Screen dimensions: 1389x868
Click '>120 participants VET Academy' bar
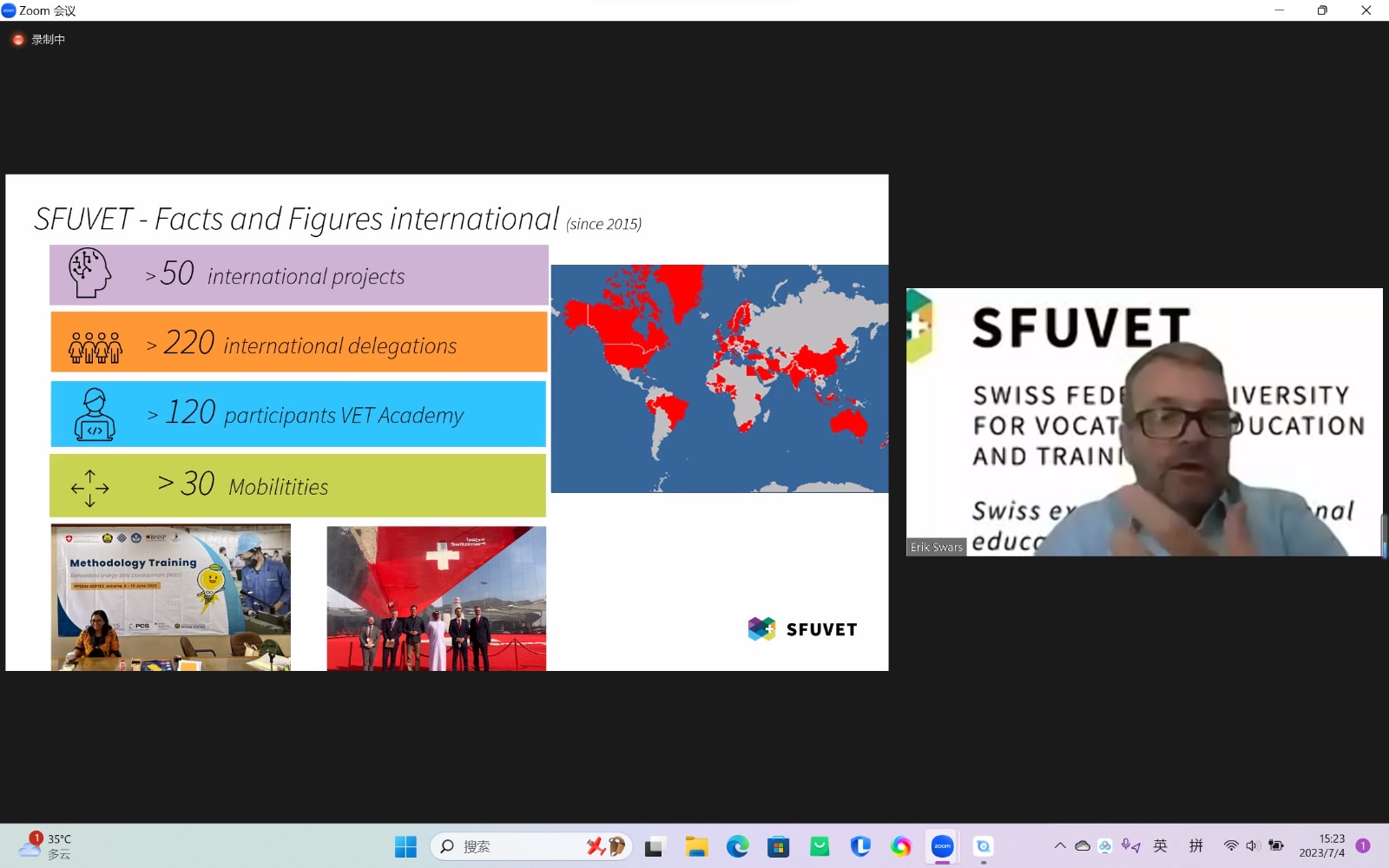tap(299, 414)
